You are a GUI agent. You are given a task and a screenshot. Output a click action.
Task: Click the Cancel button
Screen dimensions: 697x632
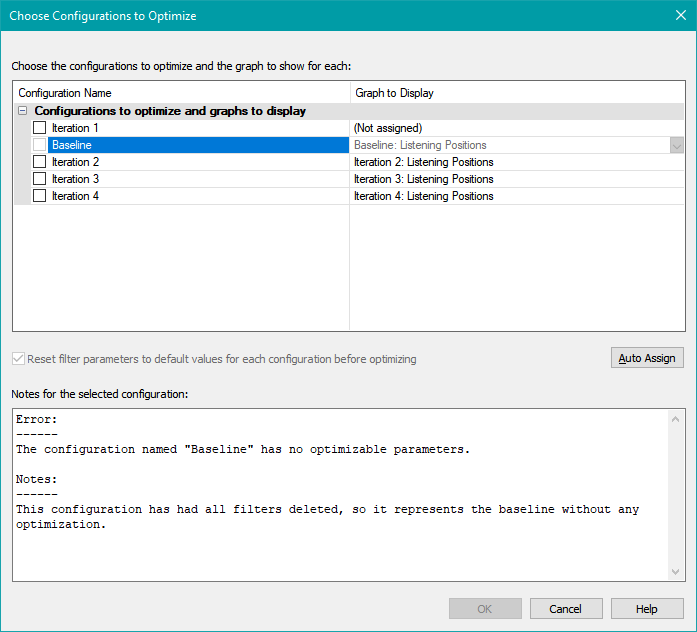pyautogui.click(x=566, y=608)
